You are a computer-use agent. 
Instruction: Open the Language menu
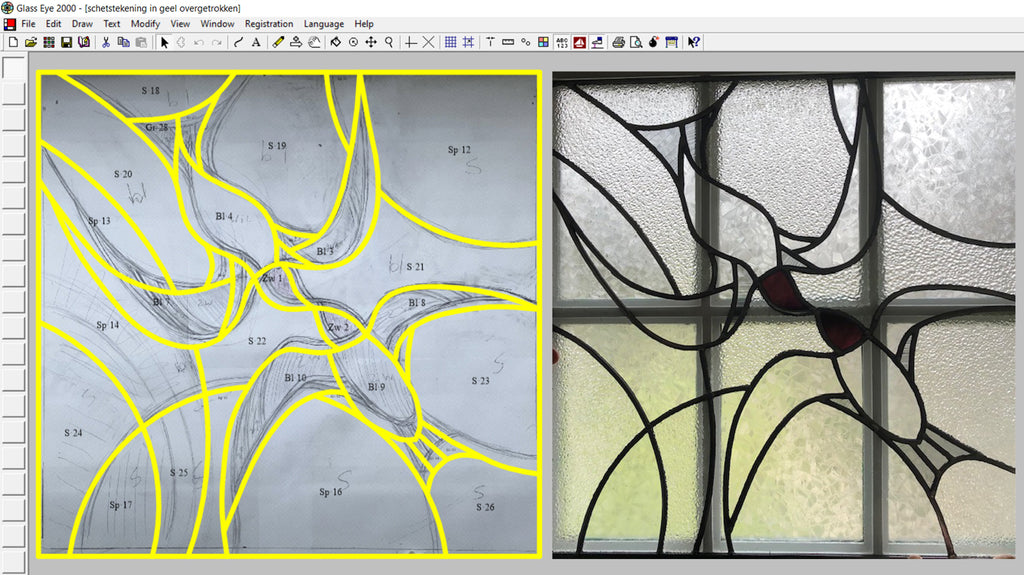(x=323, y=24)
